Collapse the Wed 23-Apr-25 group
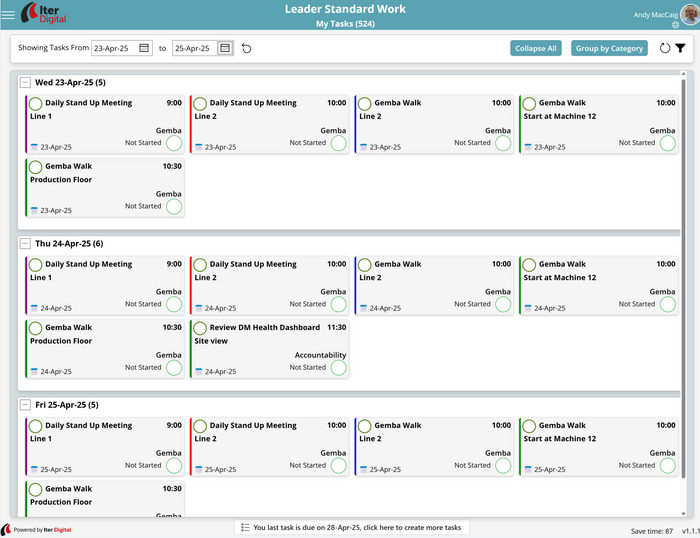 (25, 82)
